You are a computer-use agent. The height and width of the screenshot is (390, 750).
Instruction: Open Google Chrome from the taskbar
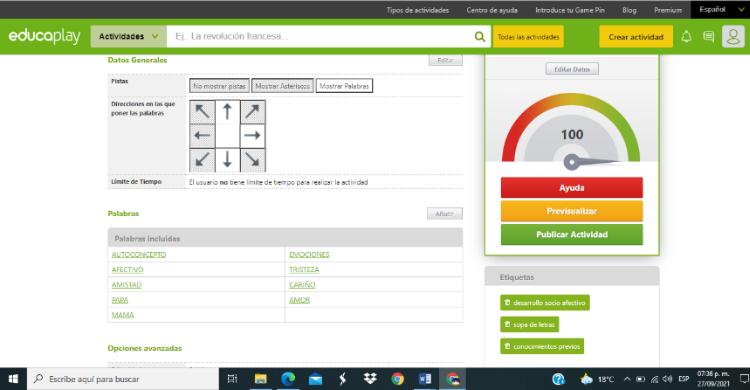[x=397, y=379]
